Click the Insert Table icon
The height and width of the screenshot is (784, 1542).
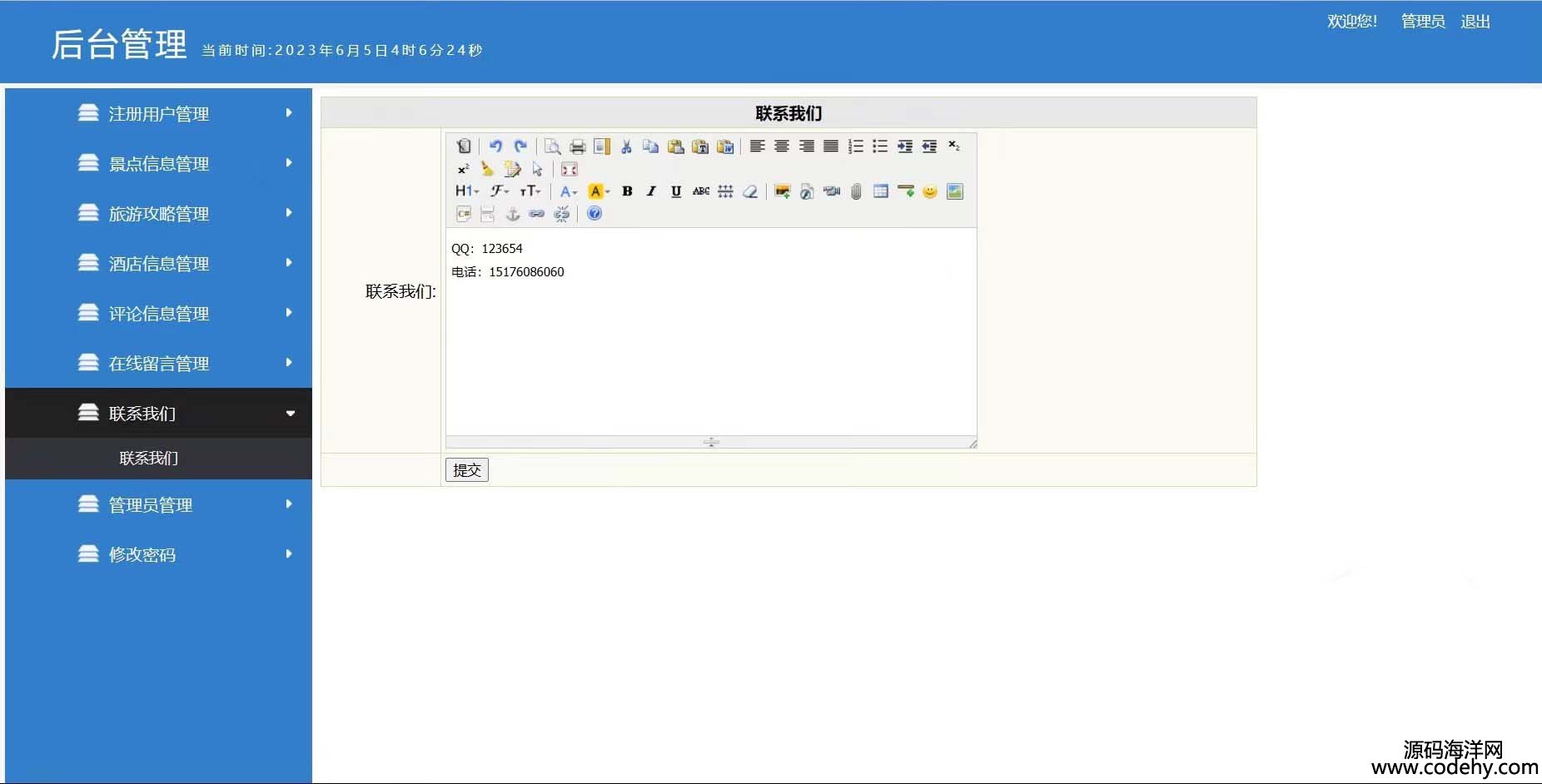[x=881, y=191]
